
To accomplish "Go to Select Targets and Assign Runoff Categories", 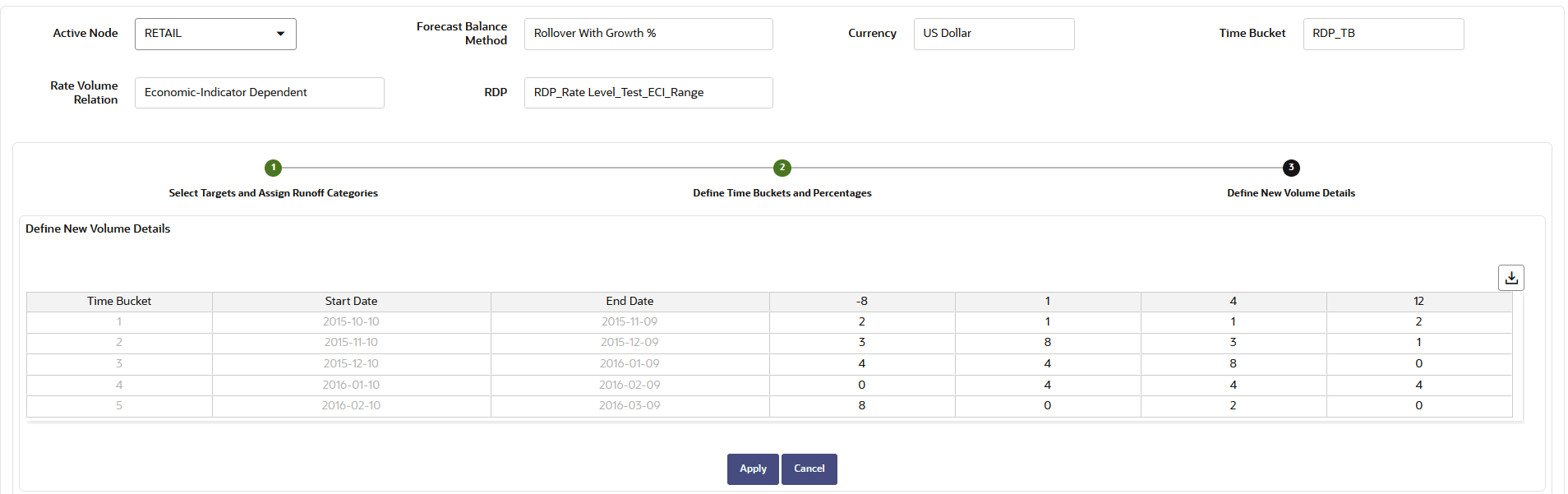I will click(274, 193).
